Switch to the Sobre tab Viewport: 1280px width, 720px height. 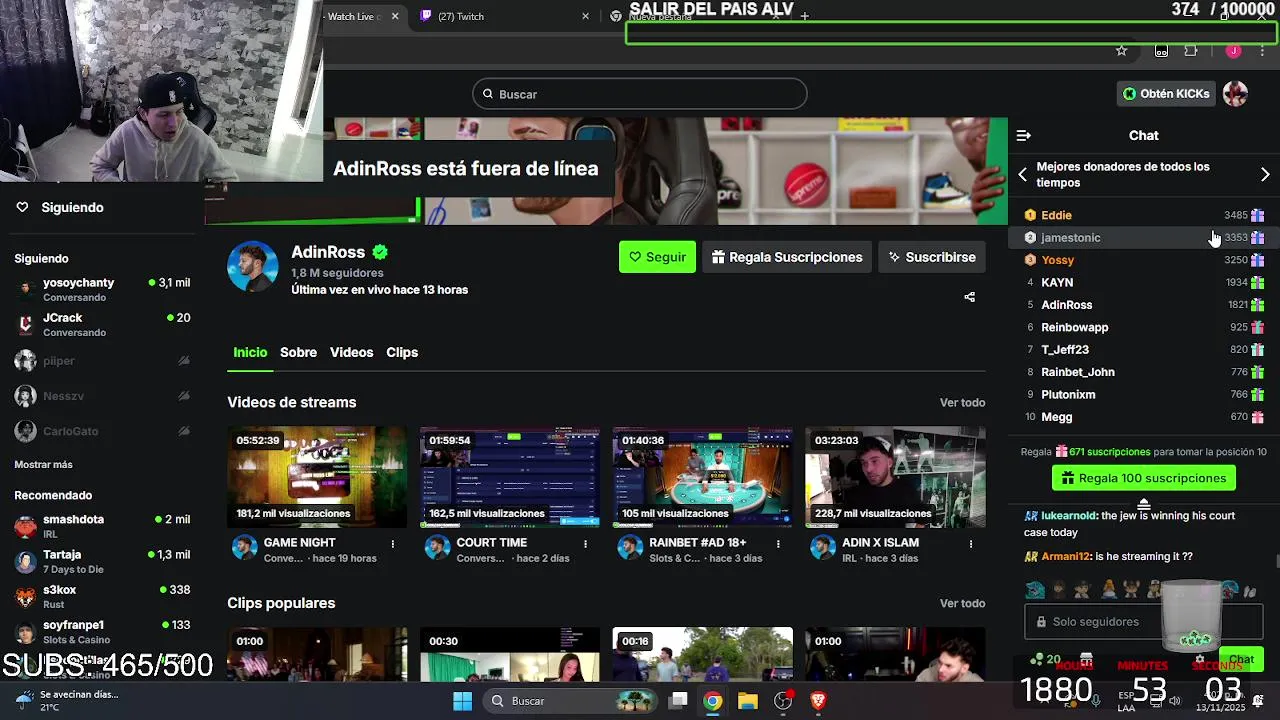coord(298,352)
